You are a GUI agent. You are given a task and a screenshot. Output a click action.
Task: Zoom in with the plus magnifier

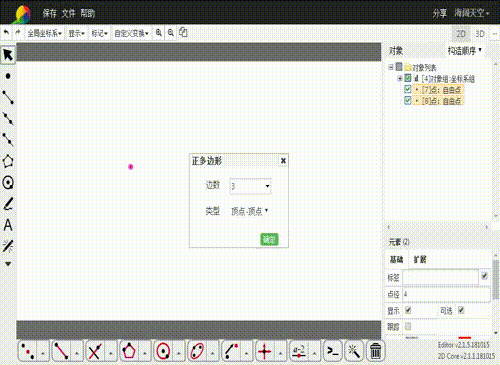(159, 33)
